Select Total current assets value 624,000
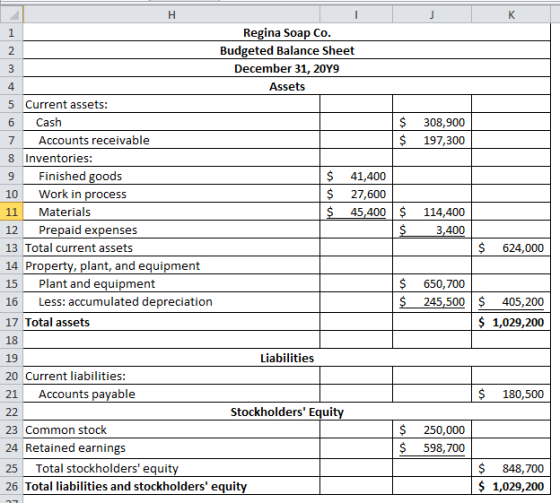560x503 pixels. [x=511, y=248]
